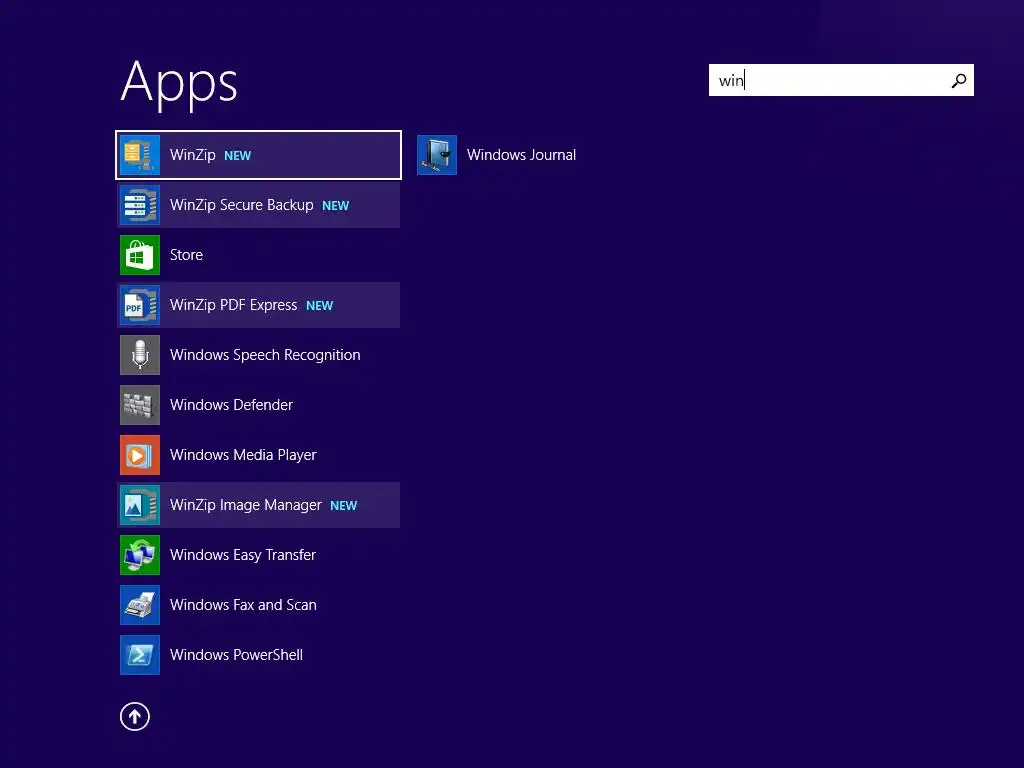Click NEW badge next to Image Manager
1024x768 pixels.
tap(344, 505)
